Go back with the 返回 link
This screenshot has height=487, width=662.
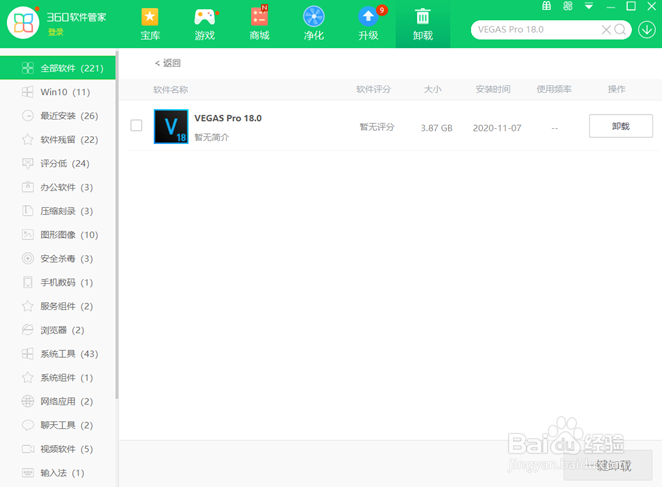(x=168, y=63)
